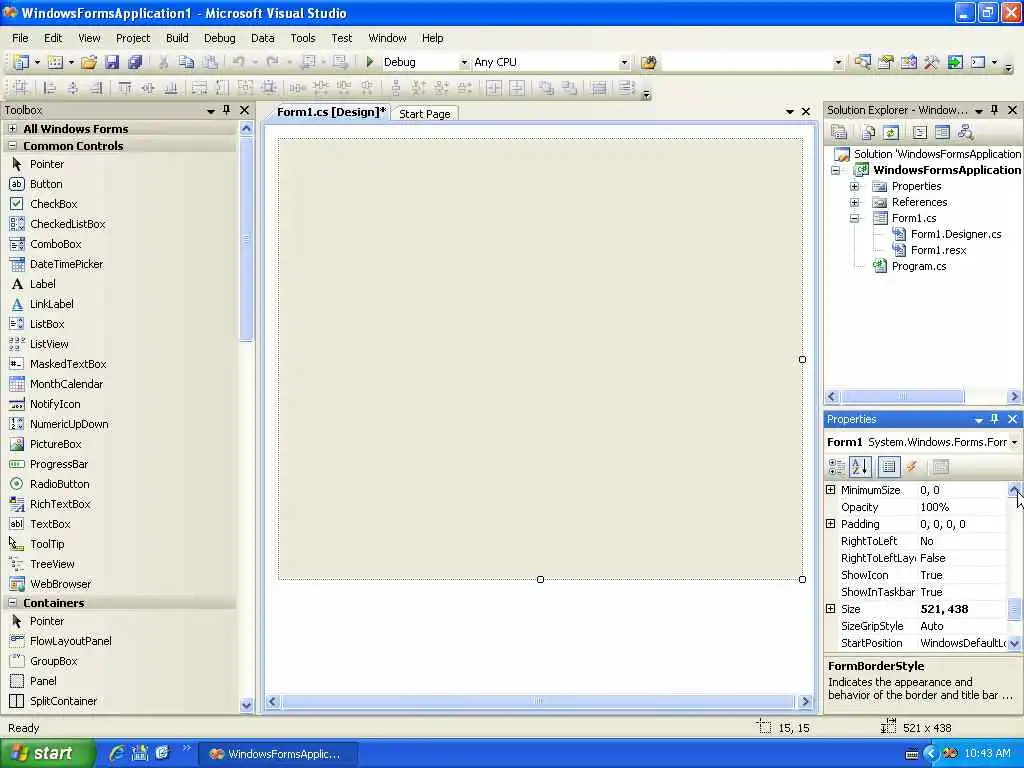The height and width of the screenshot is (768, 1024).
Task: Click the New Project toolbar icon
Action: (22, 62)
